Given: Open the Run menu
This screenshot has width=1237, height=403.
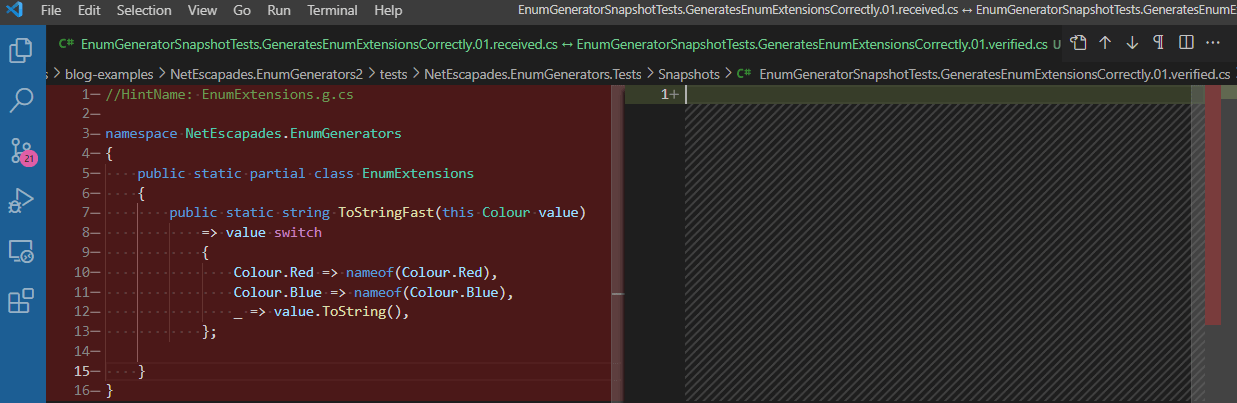Looking at the screenshot, I should click(279, 11).
